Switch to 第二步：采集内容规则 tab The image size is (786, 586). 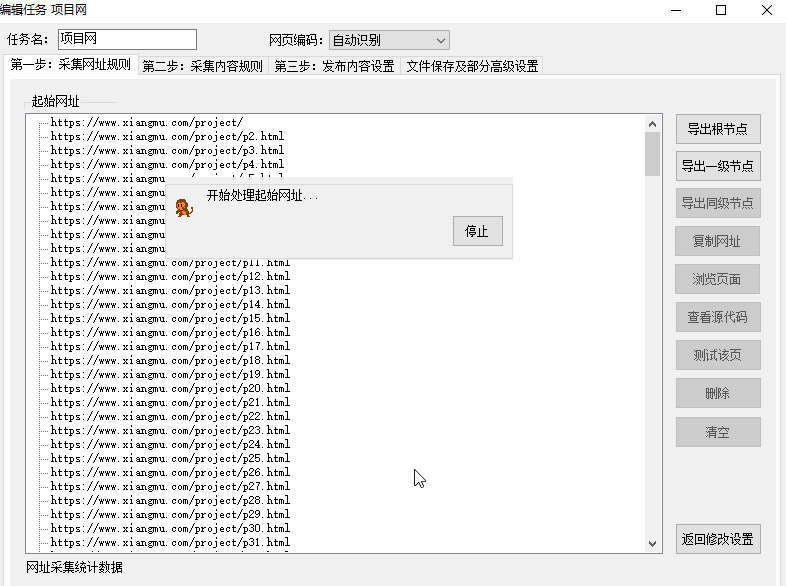[x=203, y=66]
